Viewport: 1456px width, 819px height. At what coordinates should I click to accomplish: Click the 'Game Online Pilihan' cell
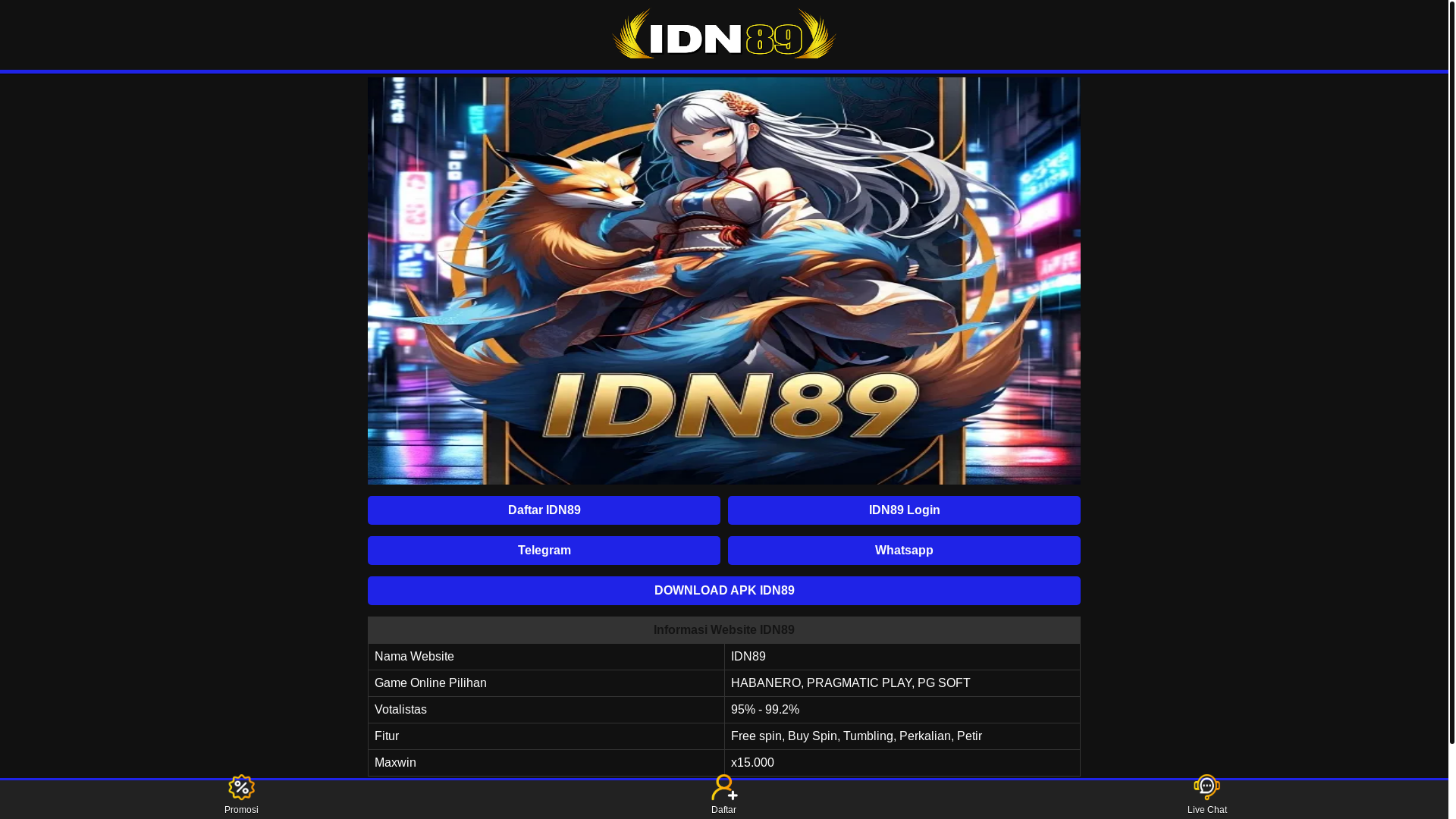546,683
